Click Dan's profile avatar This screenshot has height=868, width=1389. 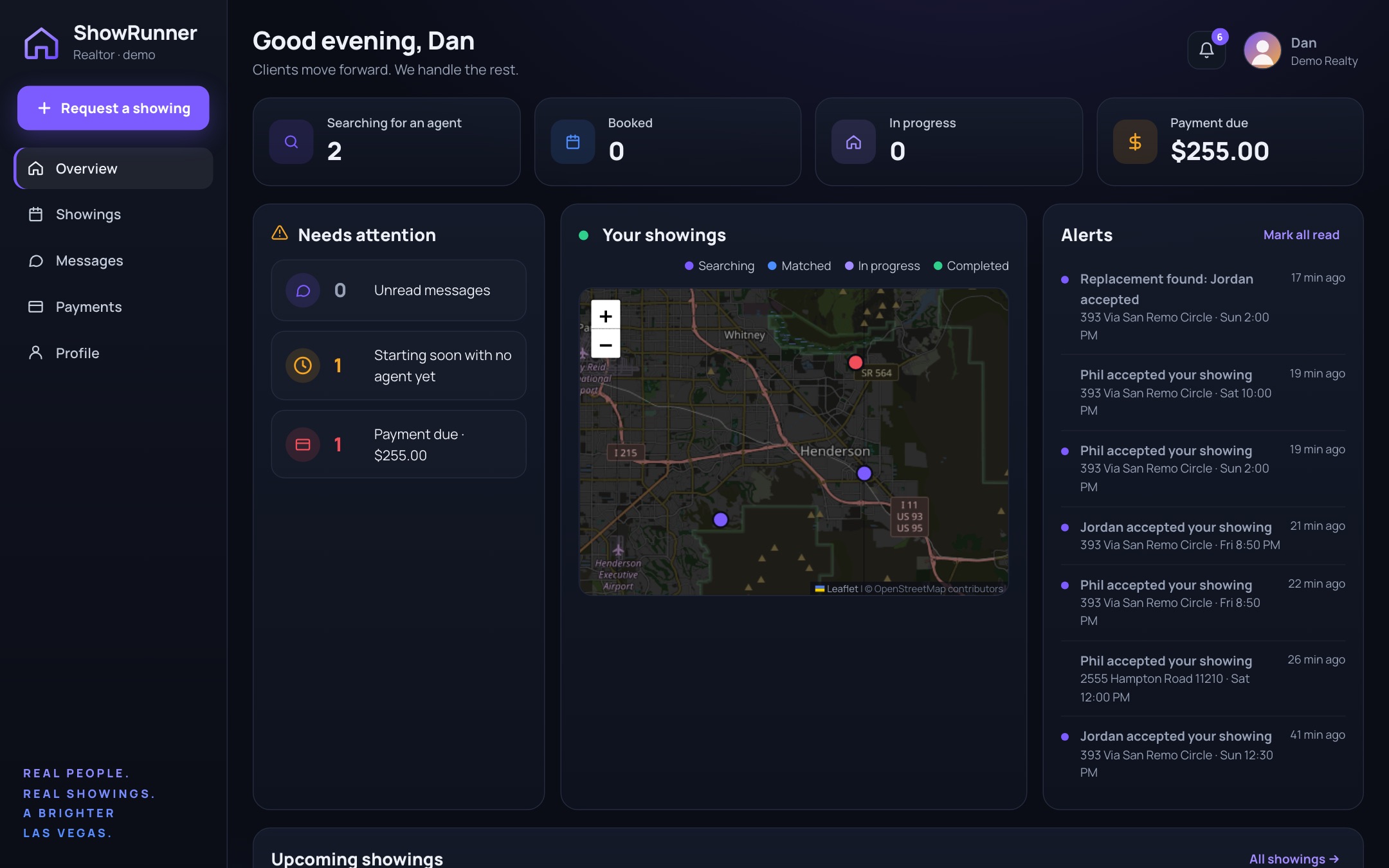point(1262,50)
